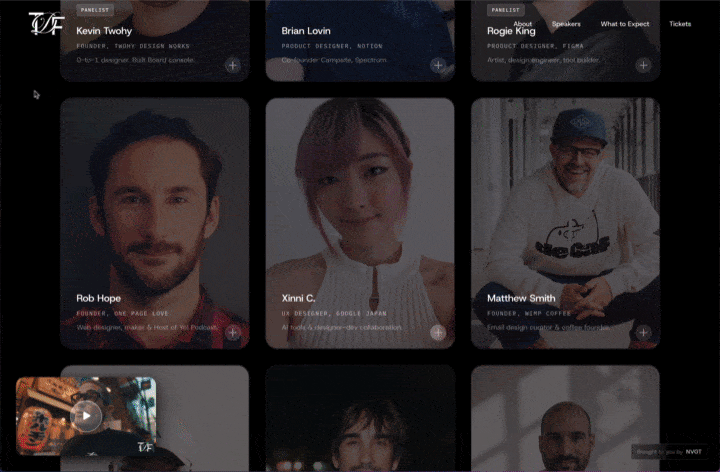This screenshot has height=472, width=720.
Task: Click the Panelist tag on Kevin Twohy's card
Action: click(94, 10)
